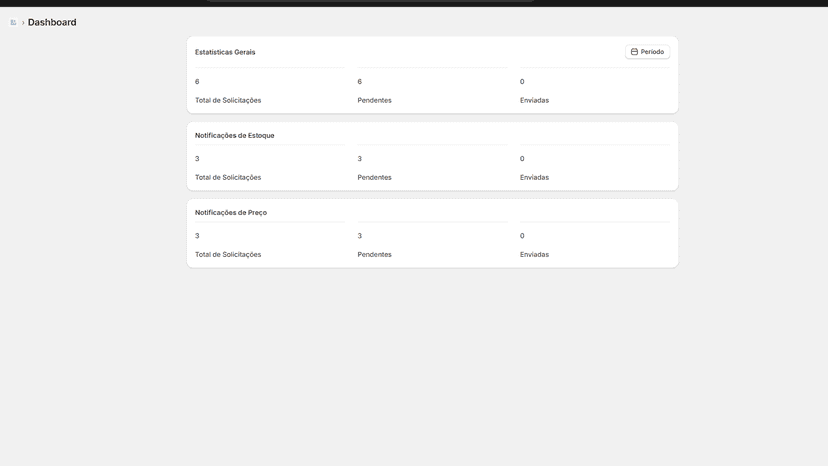
Task: Click Pendentes label in Notificações de Preço
Action: [374, 255]
